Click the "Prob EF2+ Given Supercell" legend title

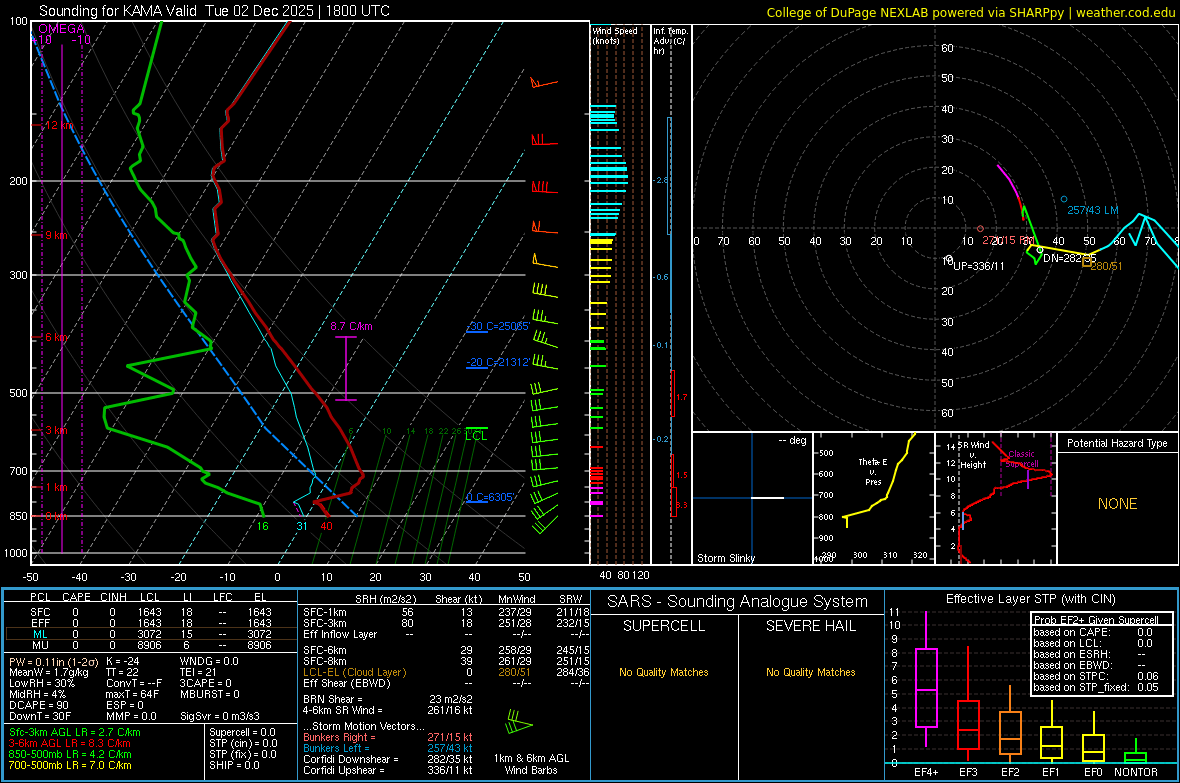click(1096, 620)
